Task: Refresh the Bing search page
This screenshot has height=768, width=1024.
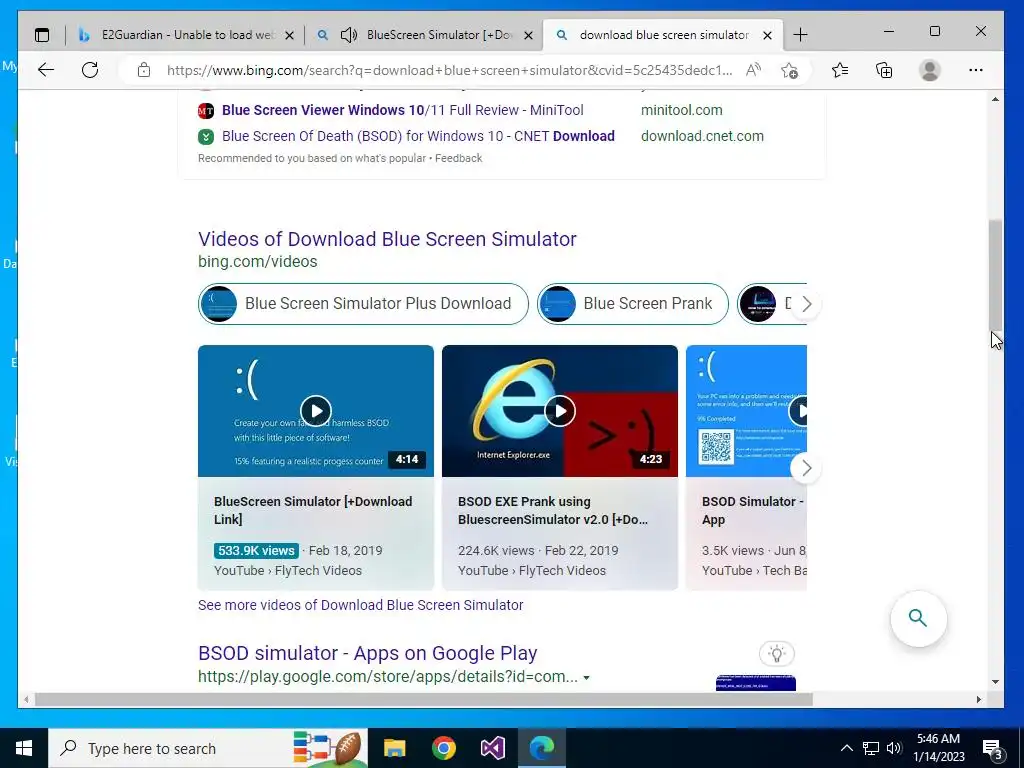Action: coord(90,70)
